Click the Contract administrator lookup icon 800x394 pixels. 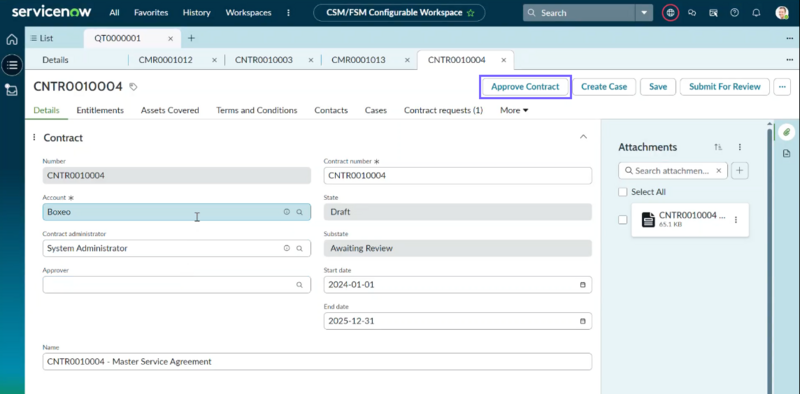tap(300, 249)
